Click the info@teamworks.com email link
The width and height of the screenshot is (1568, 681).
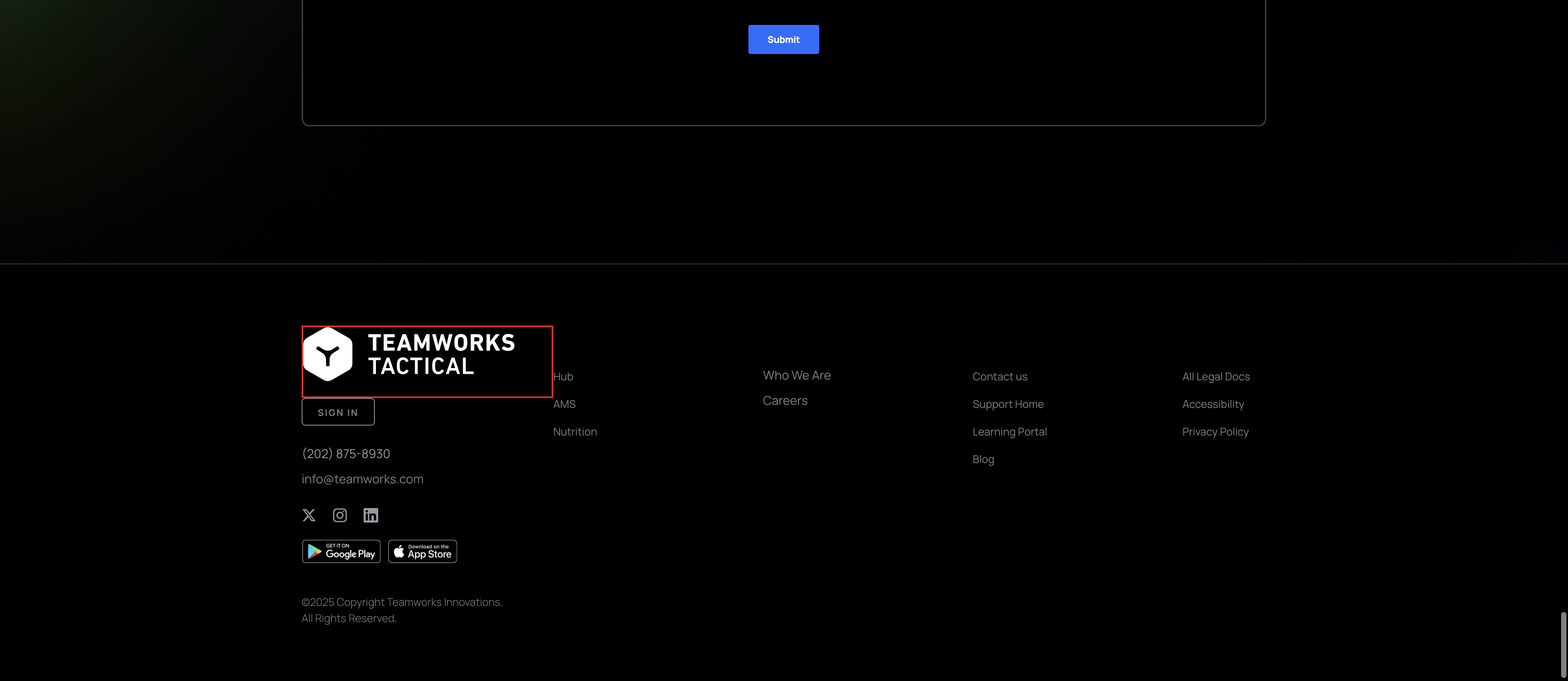[362, 480]
